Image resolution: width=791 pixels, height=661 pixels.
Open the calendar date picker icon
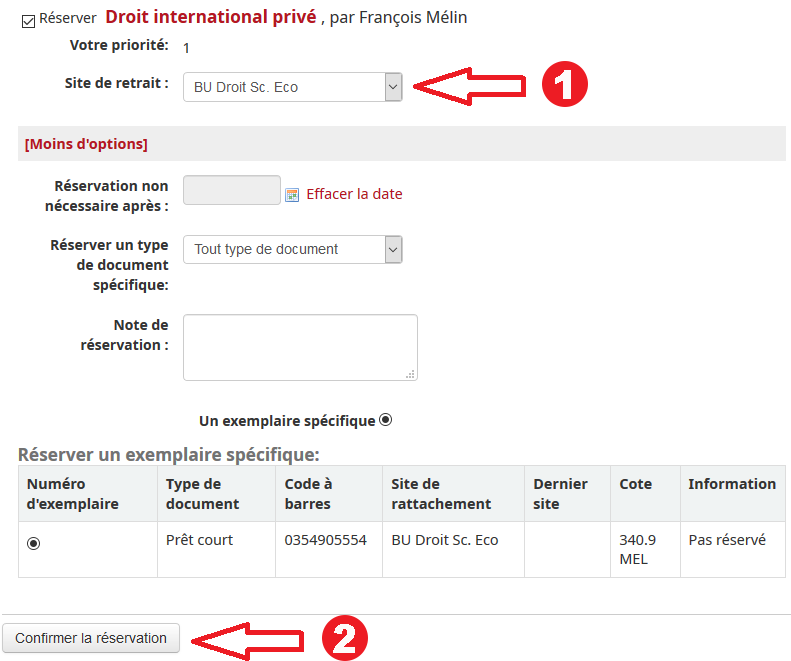click(292, 195)
